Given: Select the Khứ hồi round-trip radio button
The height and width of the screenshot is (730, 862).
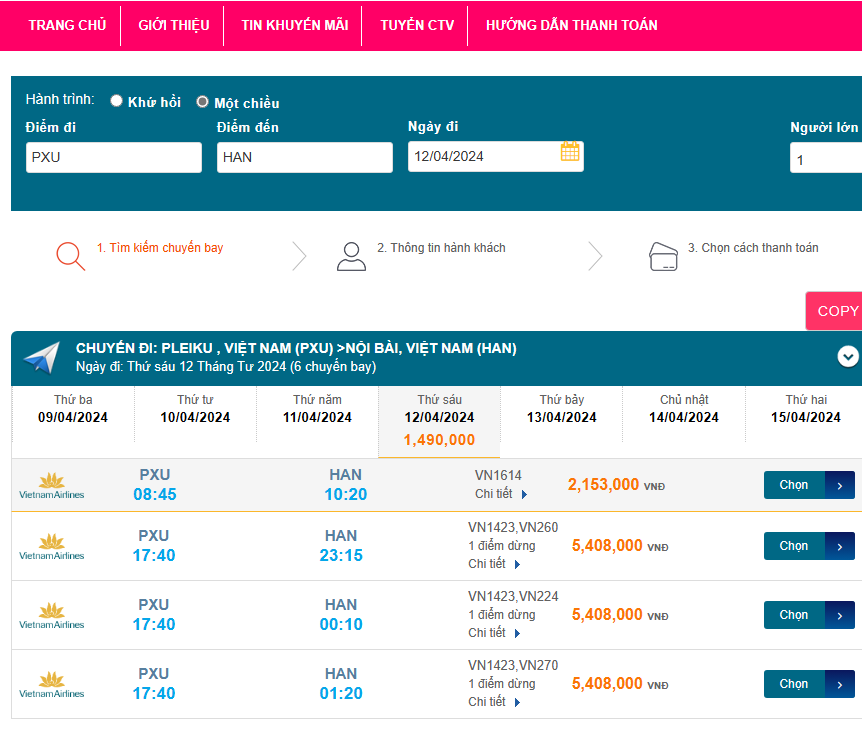Looking at the screenshot, I should coord(117,101).
